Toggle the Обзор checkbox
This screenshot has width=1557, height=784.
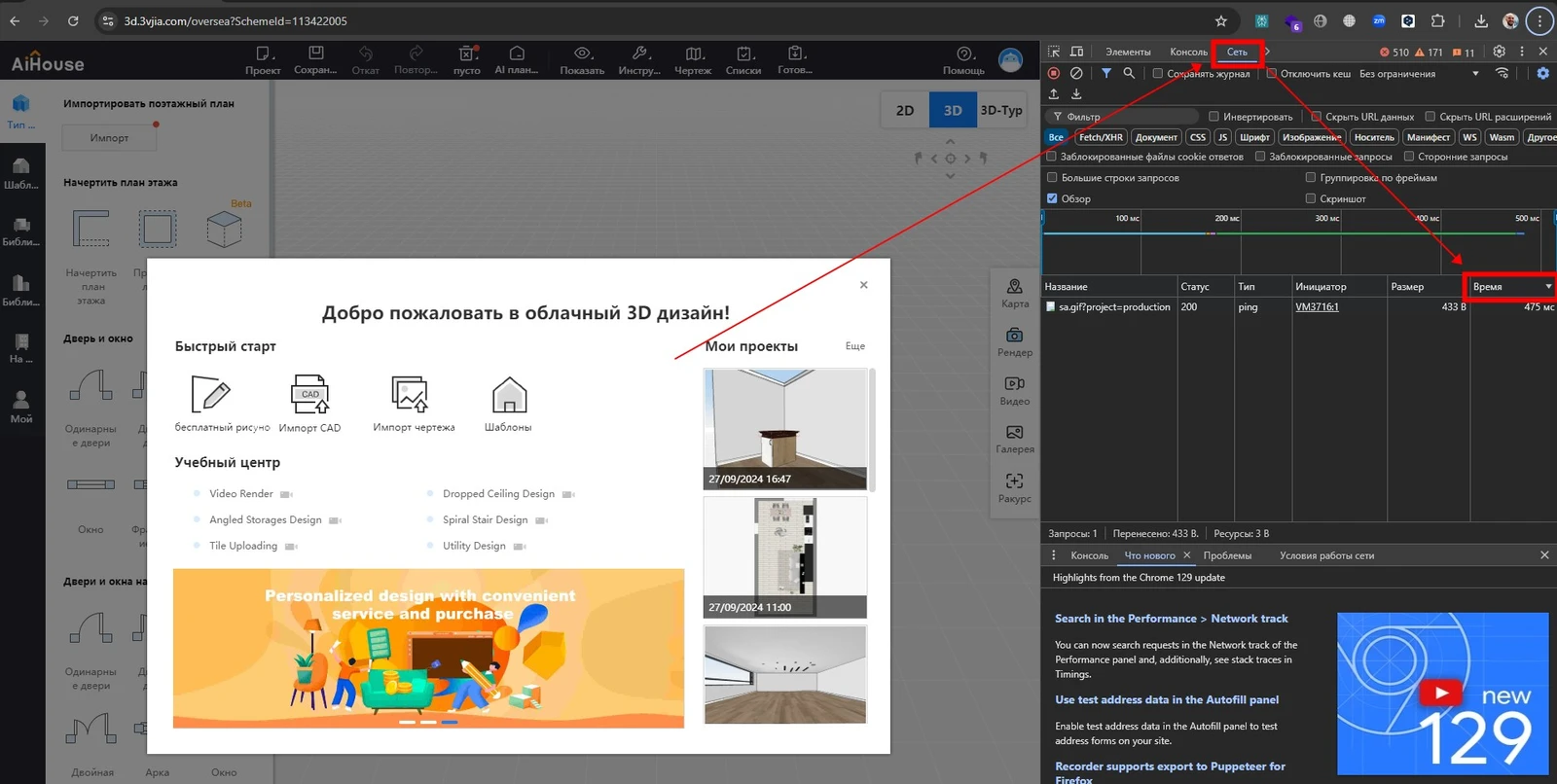pyautogui.click(x=1052, y=198)
